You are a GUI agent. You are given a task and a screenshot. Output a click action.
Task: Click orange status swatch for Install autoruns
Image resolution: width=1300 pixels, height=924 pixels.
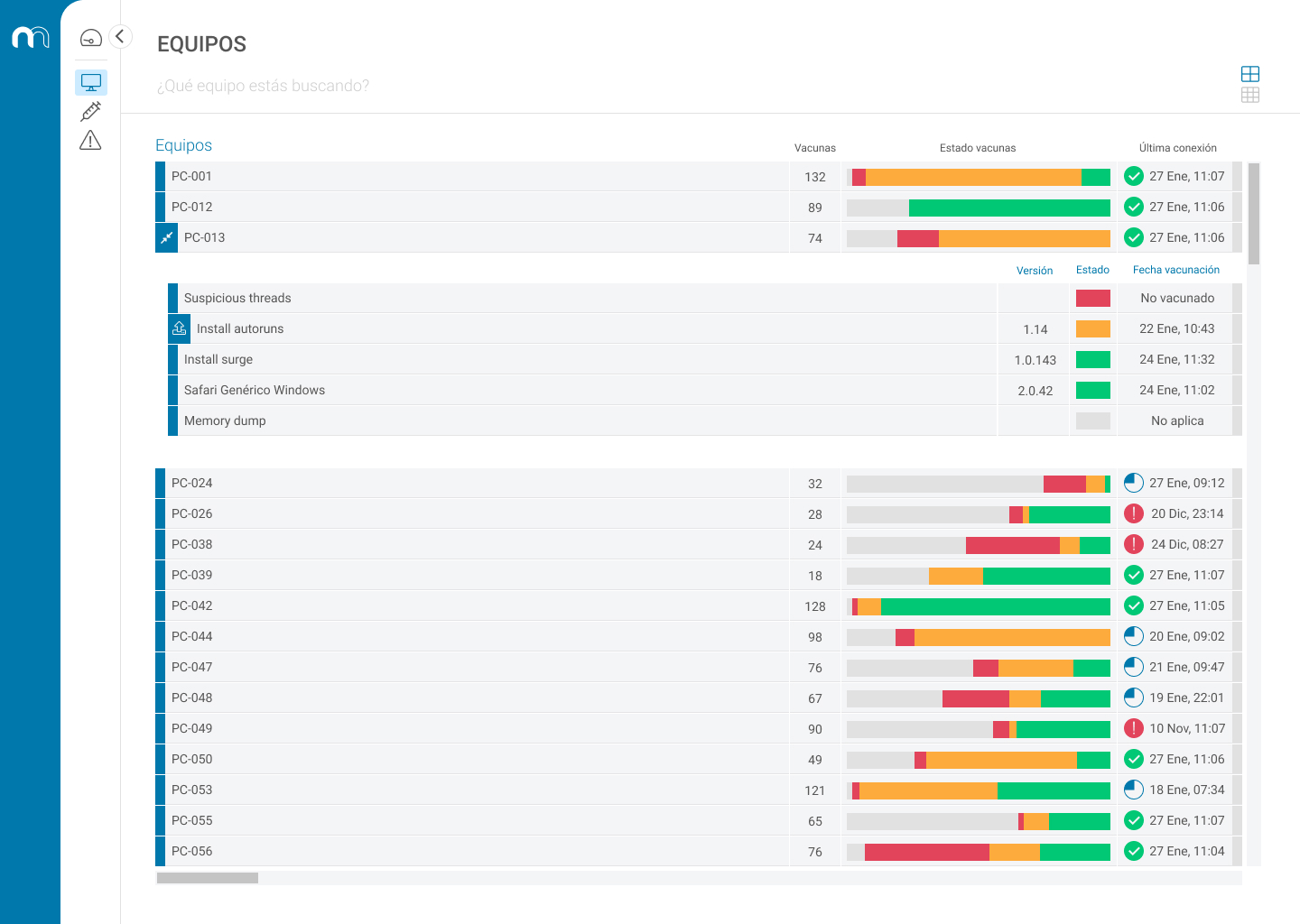tap(1093, 328)
